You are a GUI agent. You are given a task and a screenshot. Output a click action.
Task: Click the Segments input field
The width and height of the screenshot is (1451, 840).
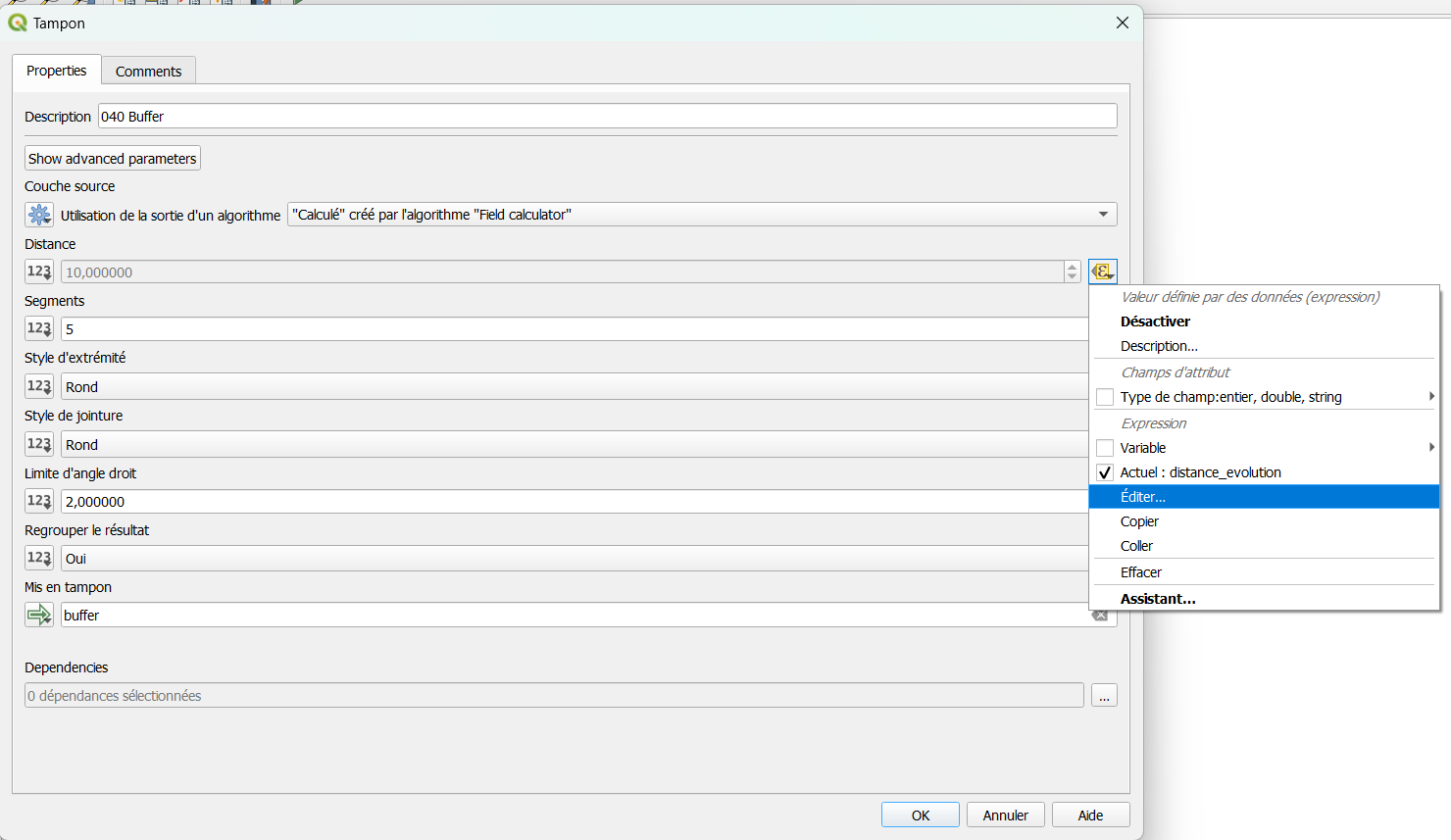pos(575,328)
